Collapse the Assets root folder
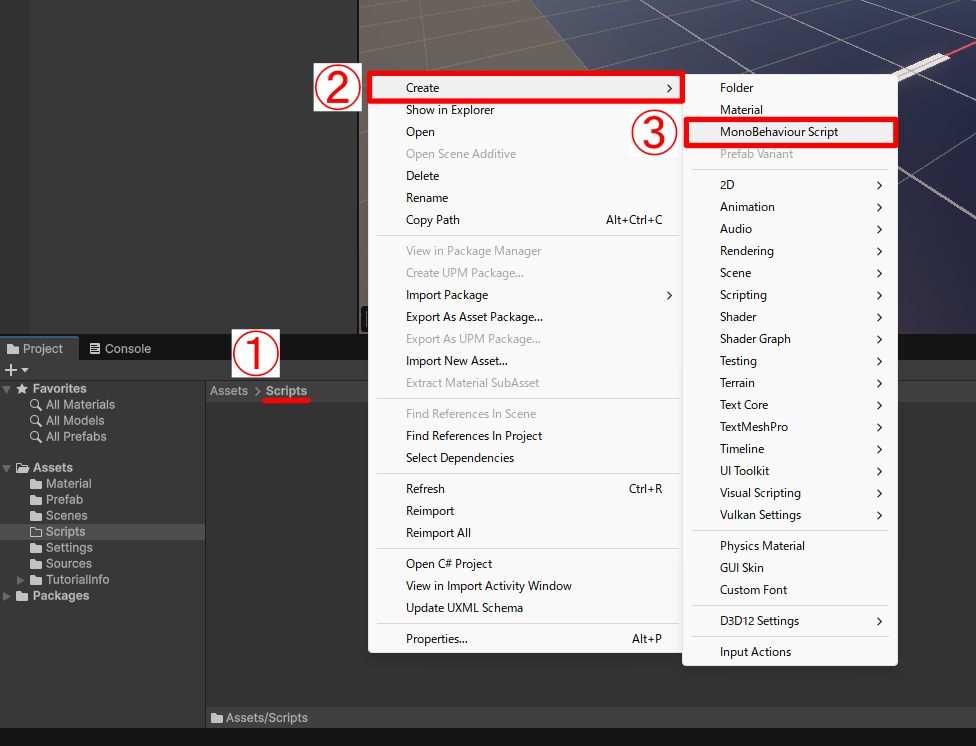The width and height of the screenshot is (976, 746). [x=8, y=468]
